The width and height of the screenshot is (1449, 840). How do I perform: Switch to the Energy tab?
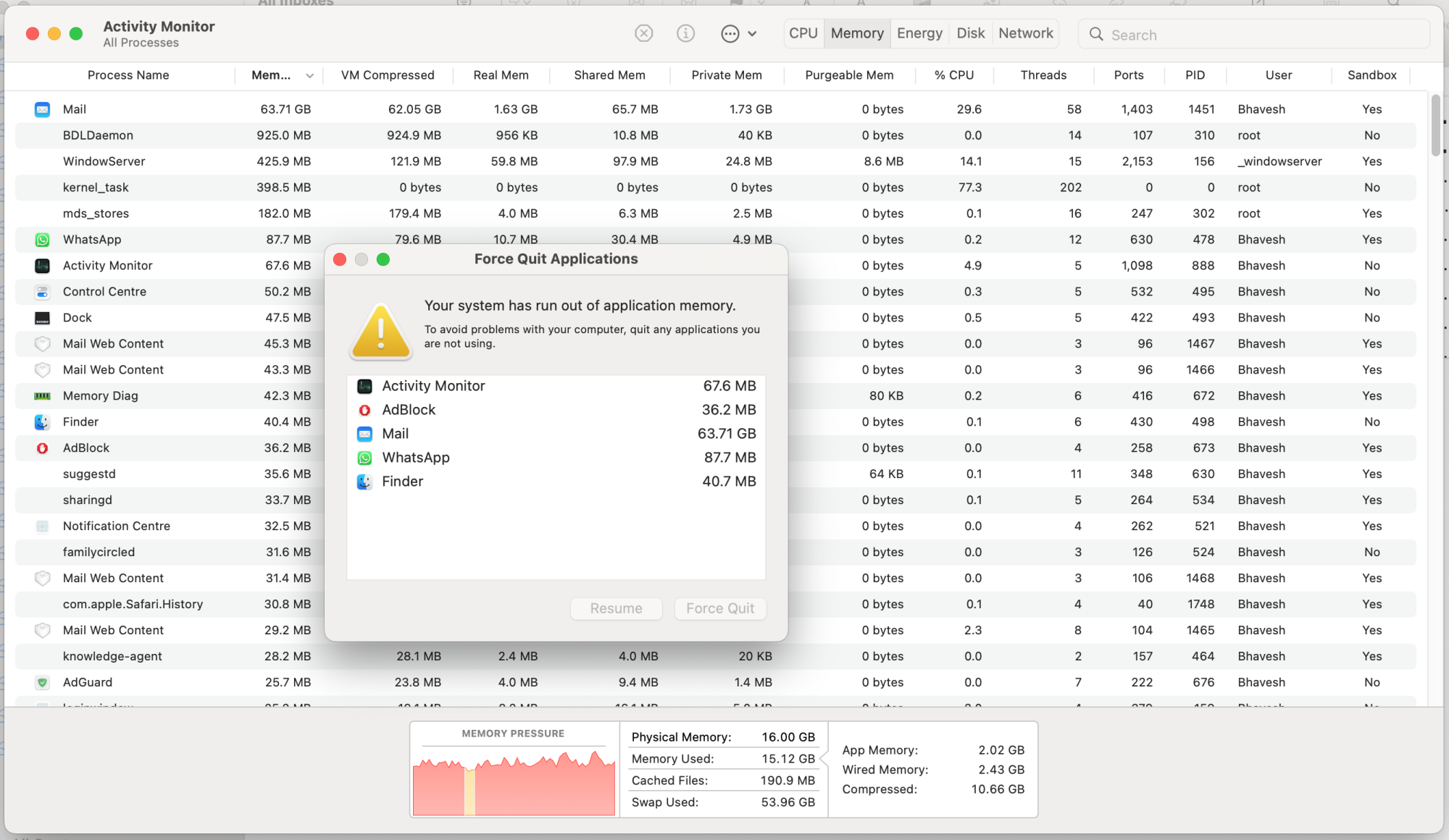919,33
